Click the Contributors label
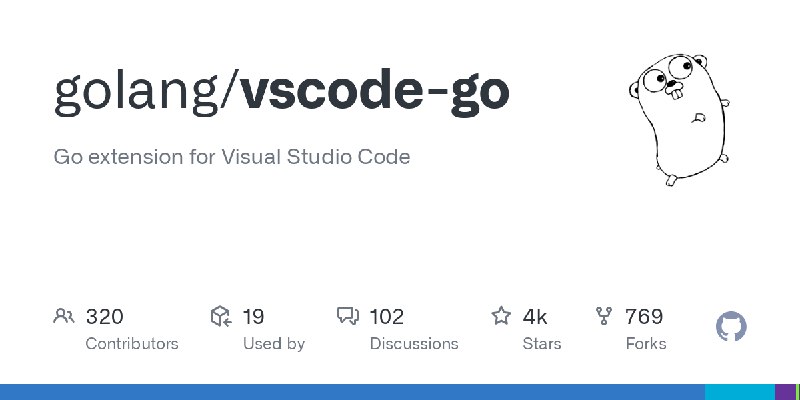The height and width of the screenshot is (400, 800). pyautogui.click(x=132, y=343)
